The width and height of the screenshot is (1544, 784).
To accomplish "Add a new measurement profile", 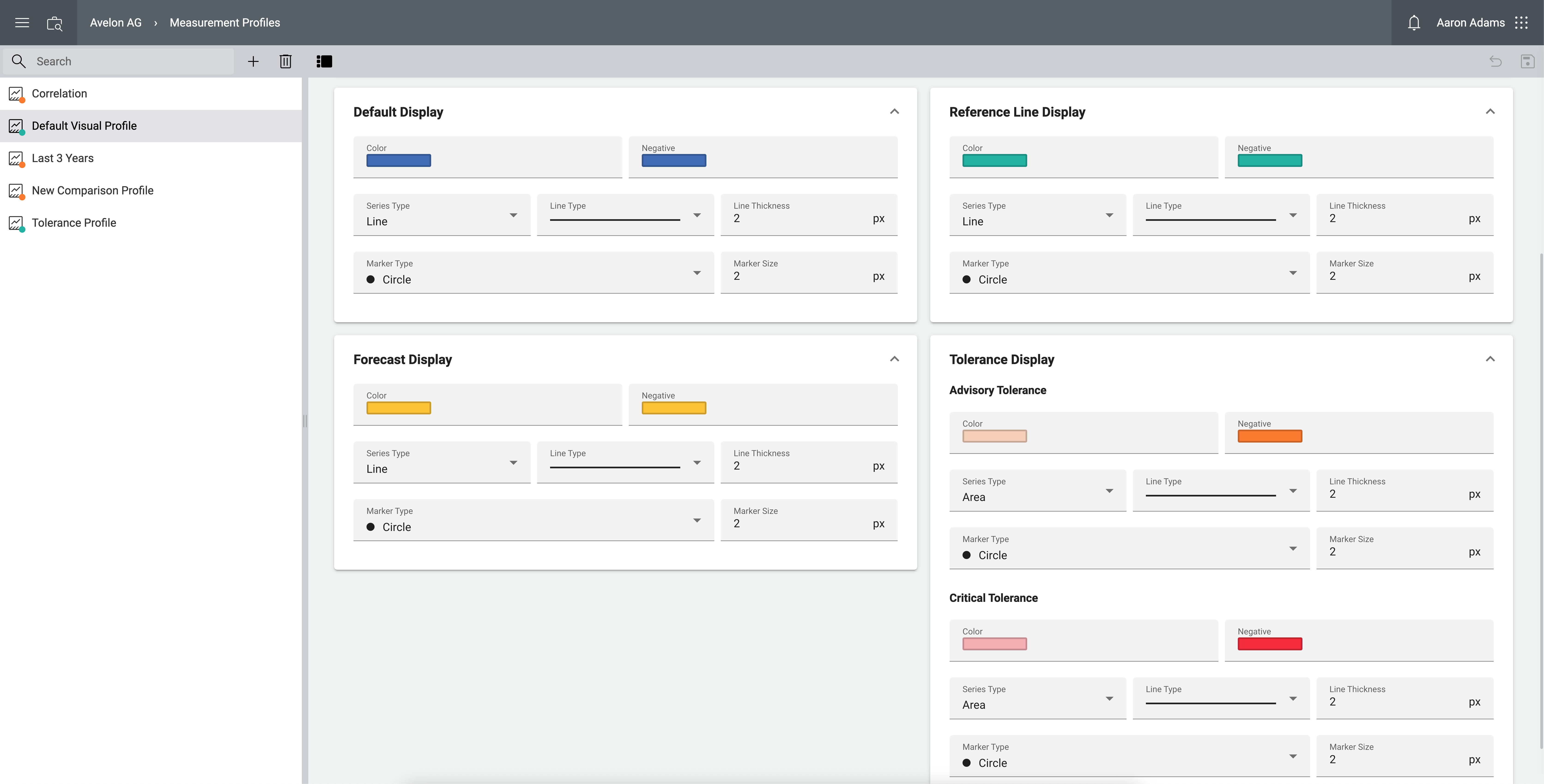I will coord(253,61).
